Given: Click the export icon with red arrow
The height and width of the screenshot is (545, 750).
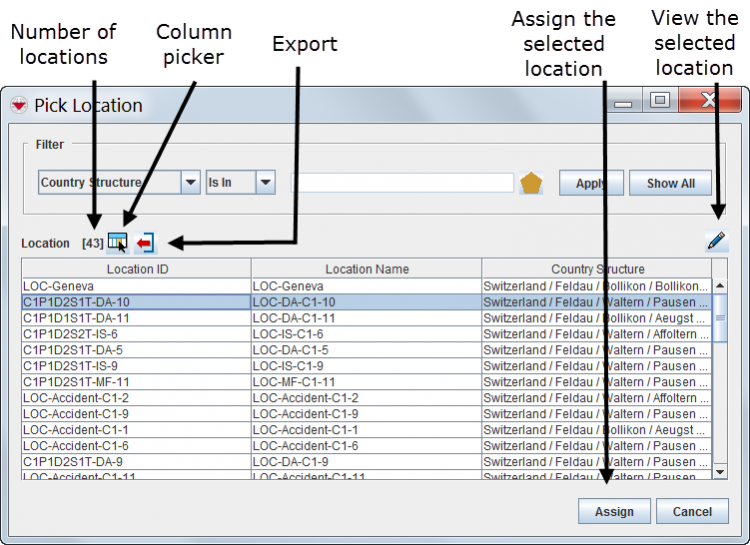Looking at the screenshot, I should [145, 242].
